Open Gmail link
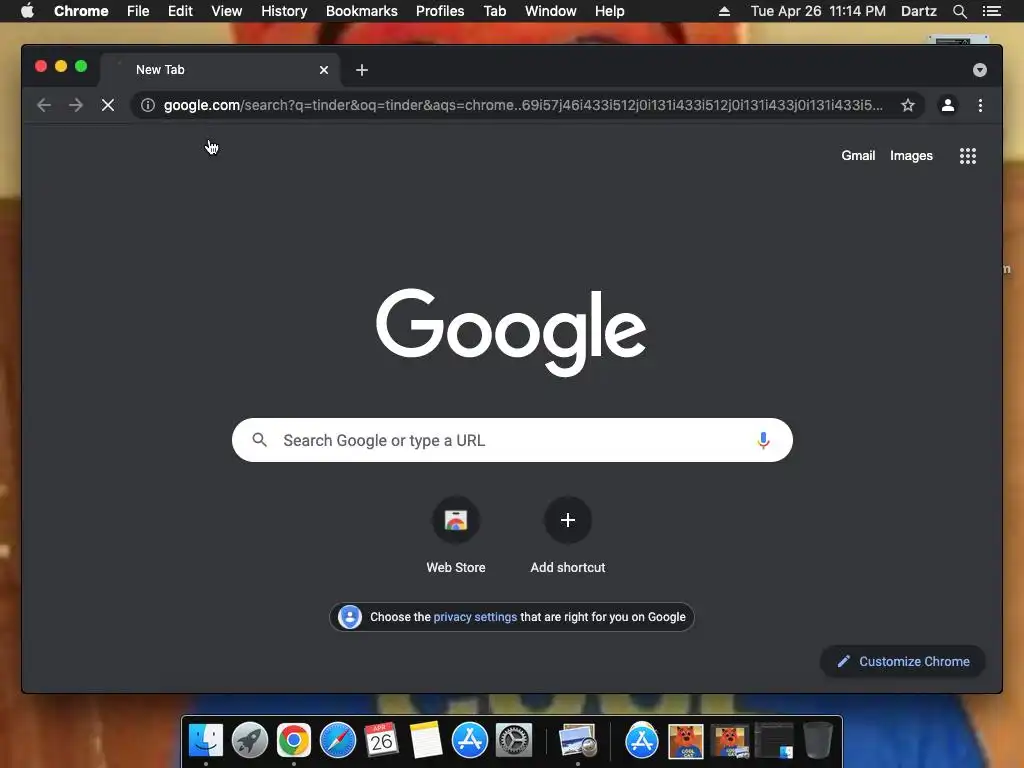Viewport: 1024px width, 768px height. (858, 155)
